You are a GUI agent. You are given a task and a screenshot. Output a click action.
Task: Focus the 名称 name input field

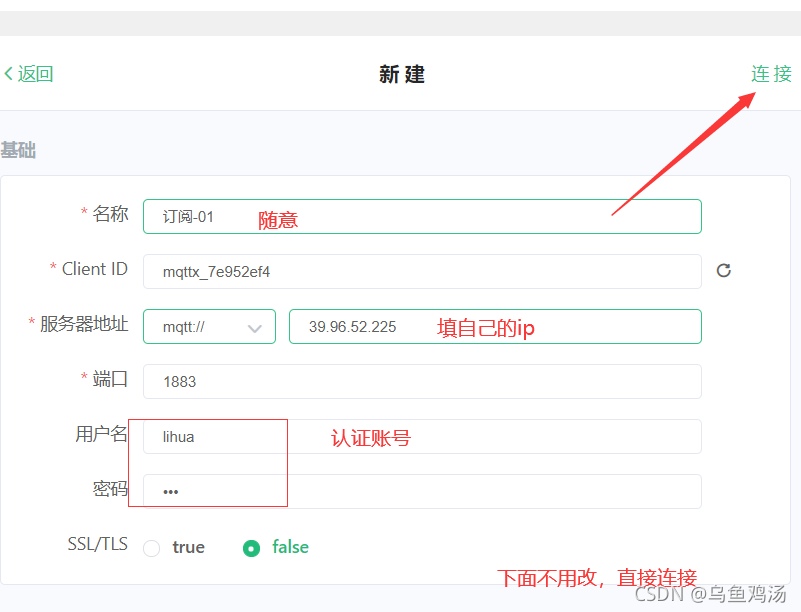[x=422, y=217]
